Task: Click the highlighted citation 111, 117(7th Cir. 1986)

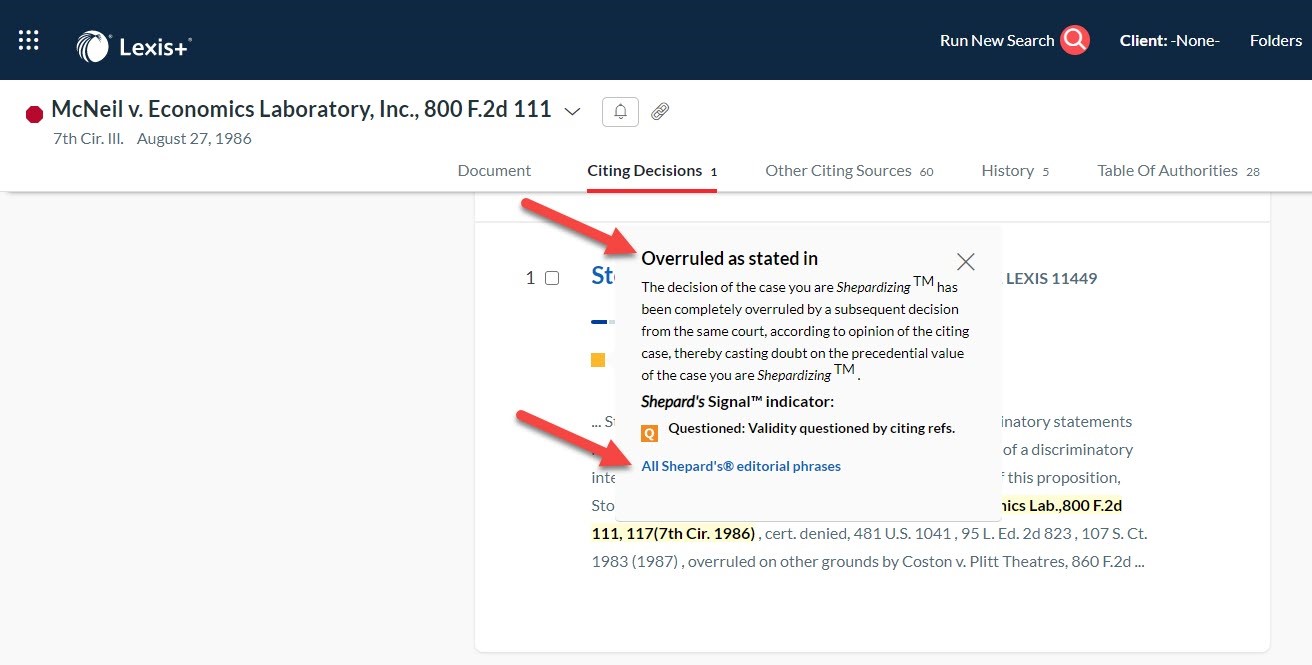Action: (673, 533)
